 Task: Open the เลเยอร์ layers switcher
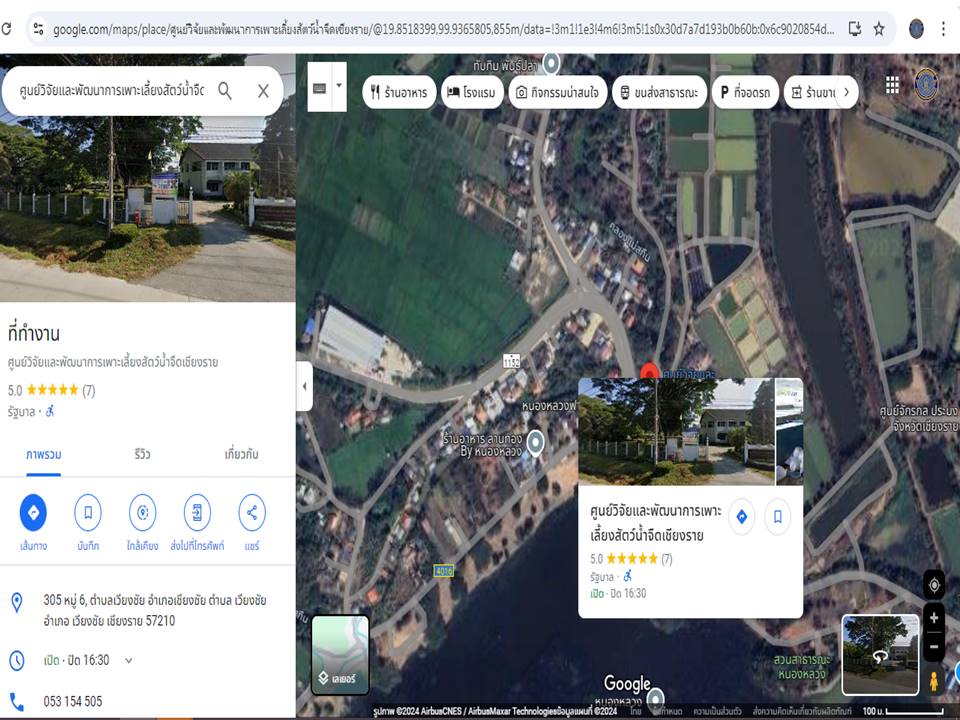pos(340,654)
